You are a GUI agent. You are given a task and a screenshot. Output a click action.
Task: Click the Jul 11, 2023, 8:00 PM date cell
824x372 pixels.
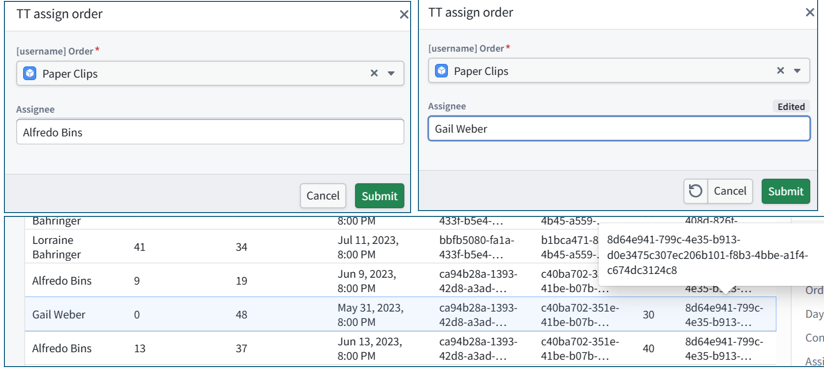(367, 247)
